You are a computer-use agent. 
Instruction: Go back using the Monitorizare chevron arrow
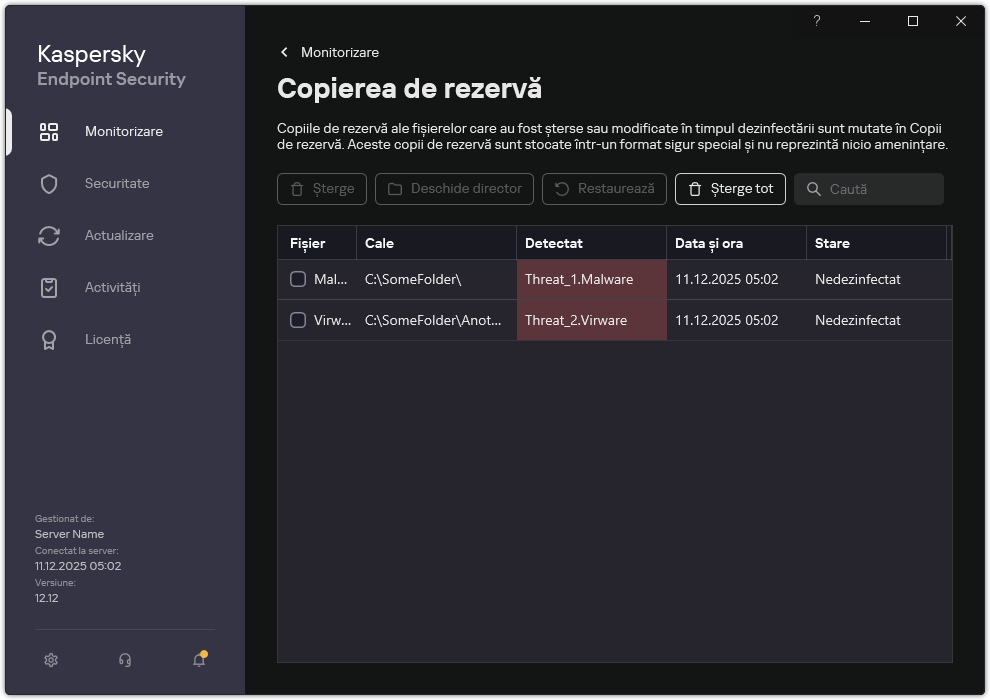tap(285, 52)
